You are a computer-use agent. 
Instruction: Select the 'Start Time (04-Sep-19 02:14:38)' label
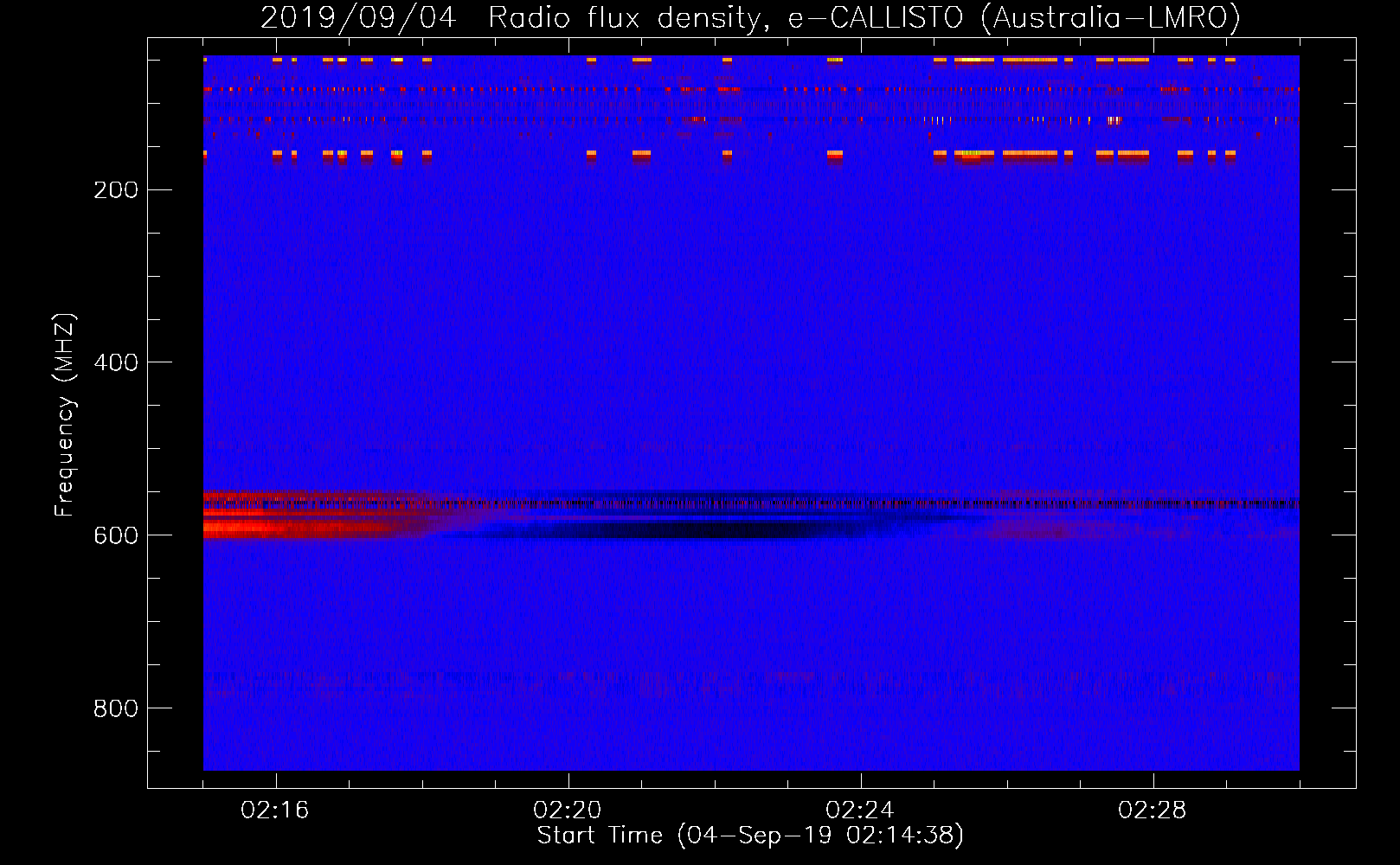coord(750,836)
